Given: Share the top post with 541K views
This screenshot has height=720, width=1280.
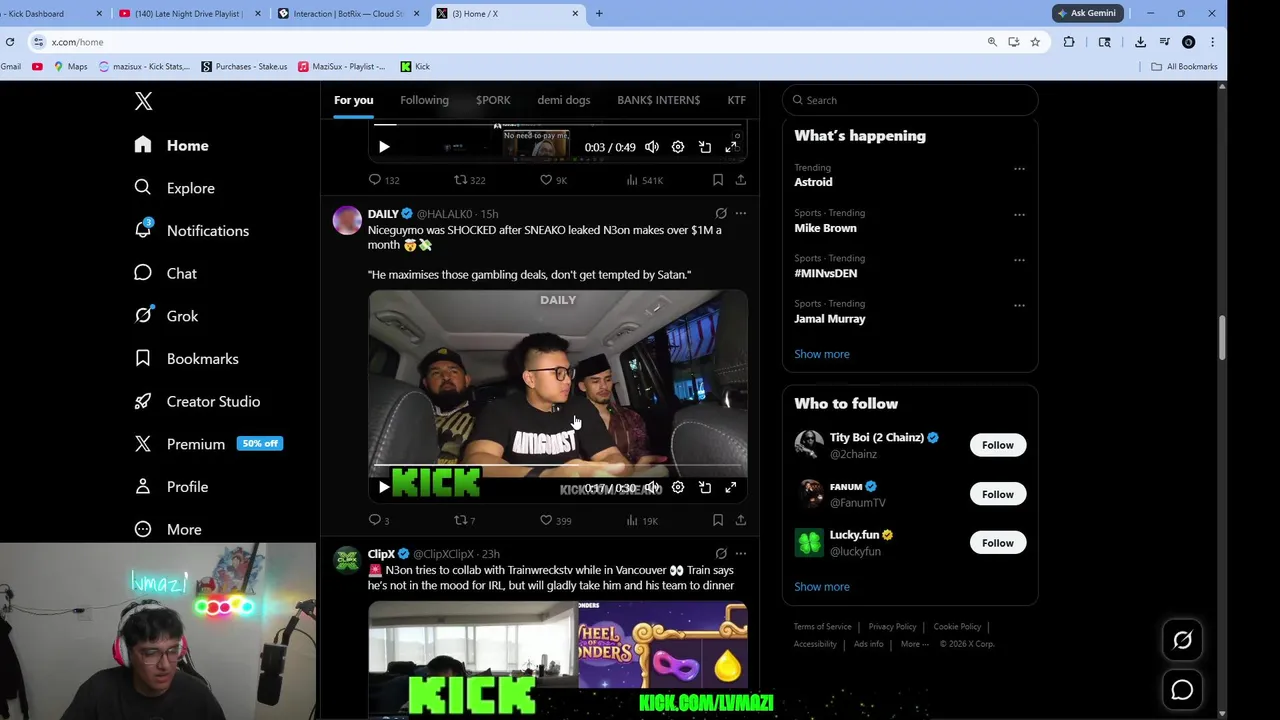Looking at the screenshot, I should click(x=741, y=180).
